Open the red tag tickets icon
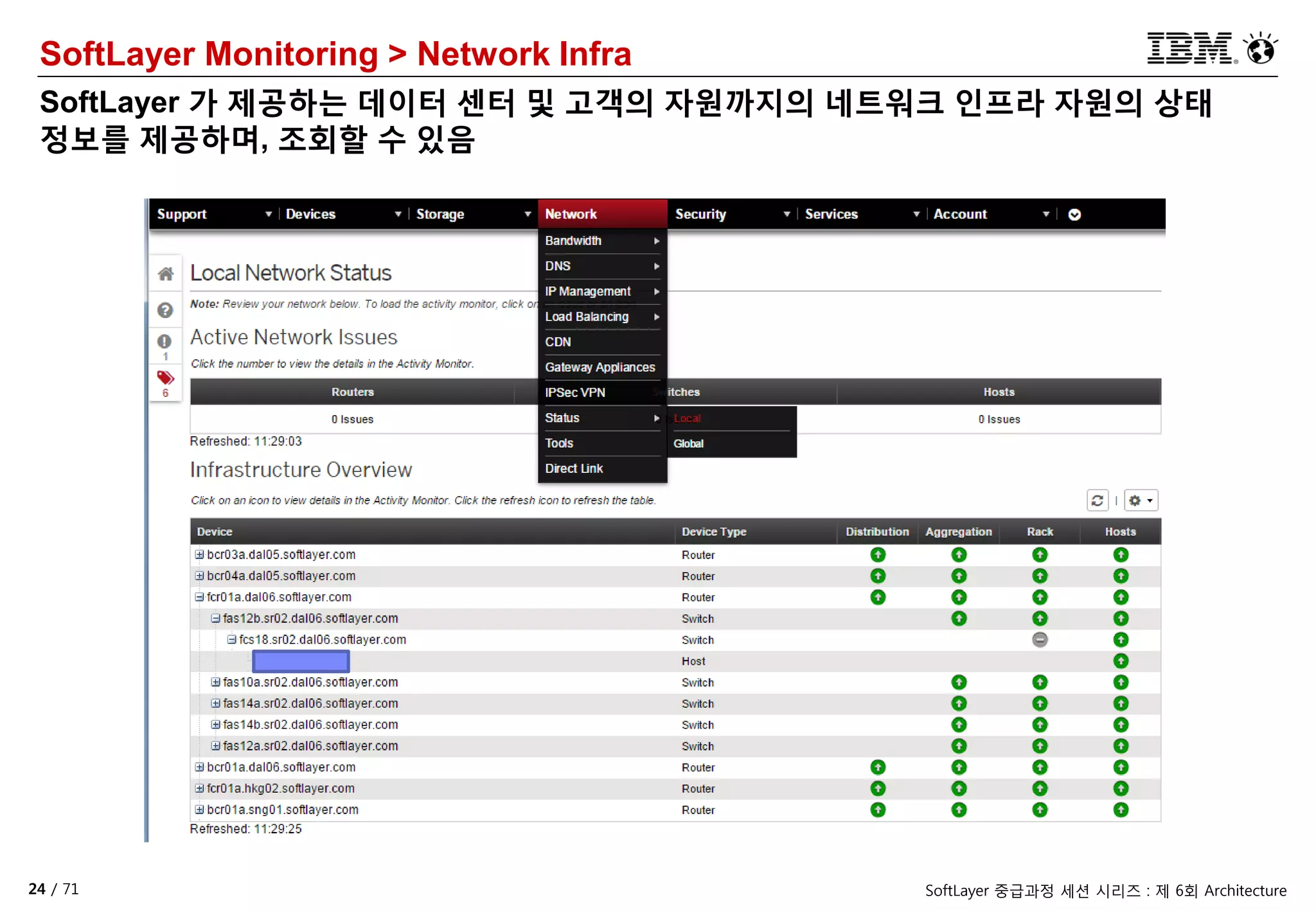This screenshot has height=911, width=1316. pyautogui.click(x=165, y=378)
